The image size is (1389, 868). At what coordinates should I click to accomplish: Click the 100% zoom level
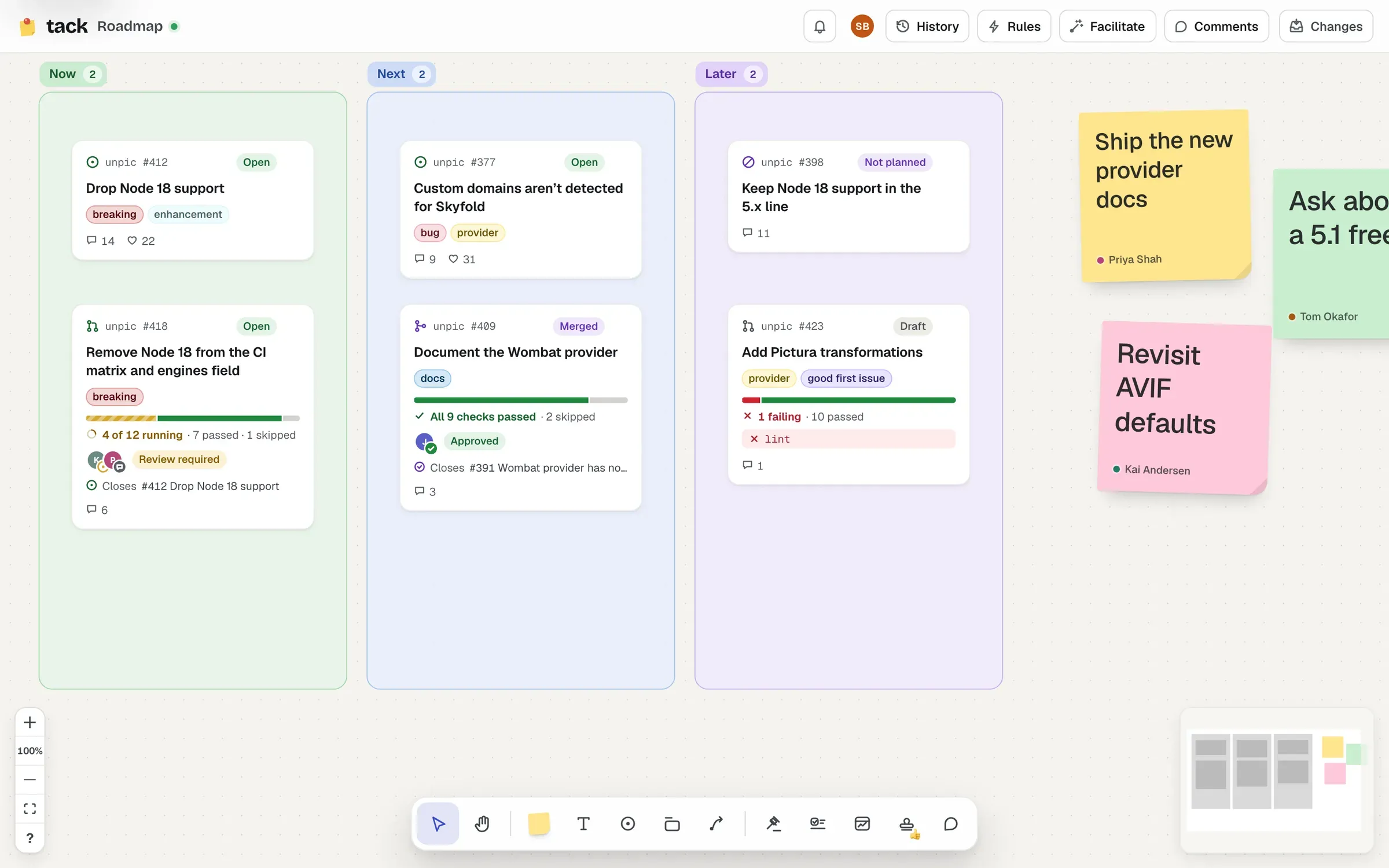point(30,751)
